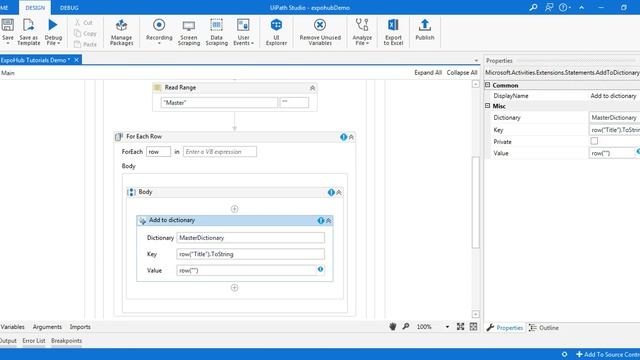640x360 pixels.
Task: Publish the project
Action: tap(424, 29)
